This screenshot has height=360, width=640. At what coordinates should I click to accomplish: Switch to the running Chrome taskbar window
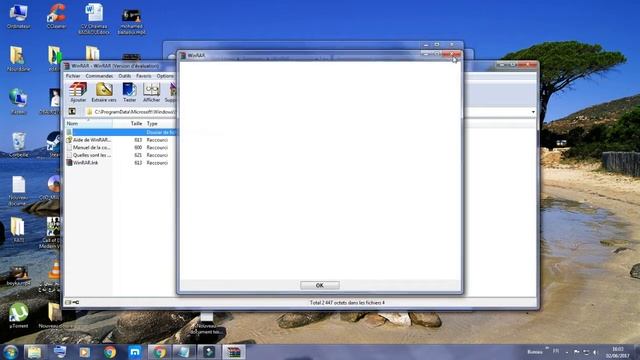[160, 352]
